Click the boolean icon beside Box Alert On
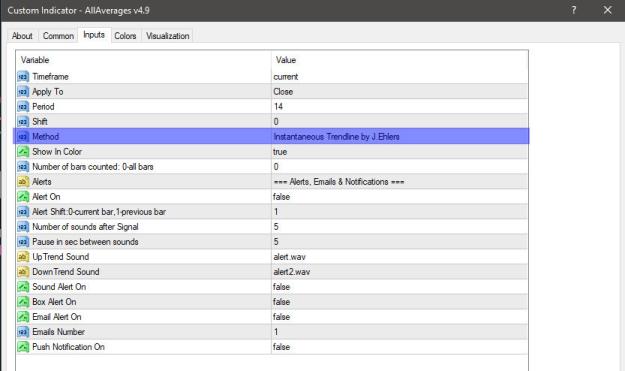625x371 pixels. [x=23, y=302]
